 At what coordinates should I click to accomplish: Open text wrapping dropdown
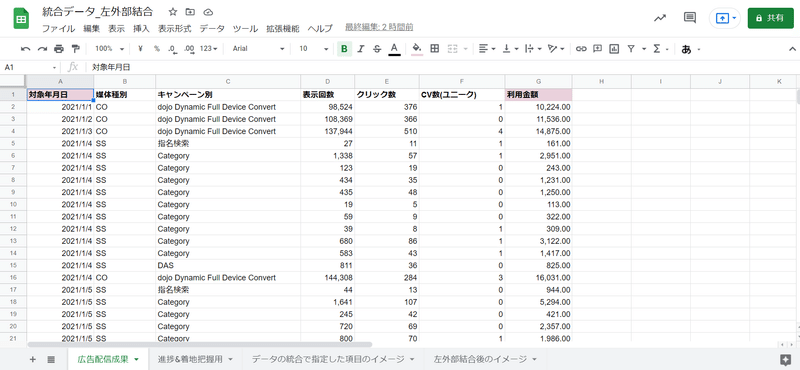tap(533, 49)
